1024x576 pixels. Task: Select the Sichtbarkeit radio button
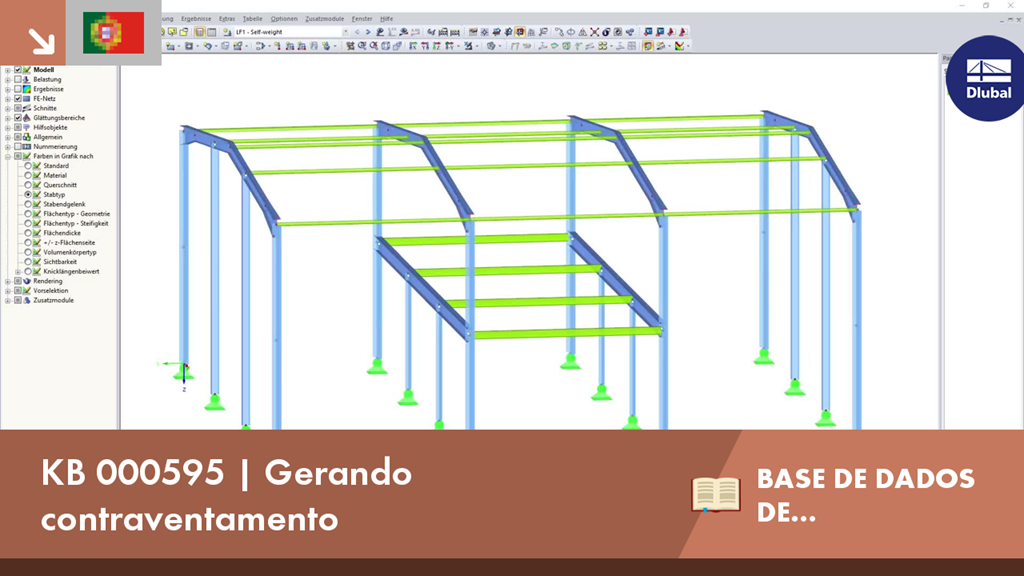tap(28, 262)
